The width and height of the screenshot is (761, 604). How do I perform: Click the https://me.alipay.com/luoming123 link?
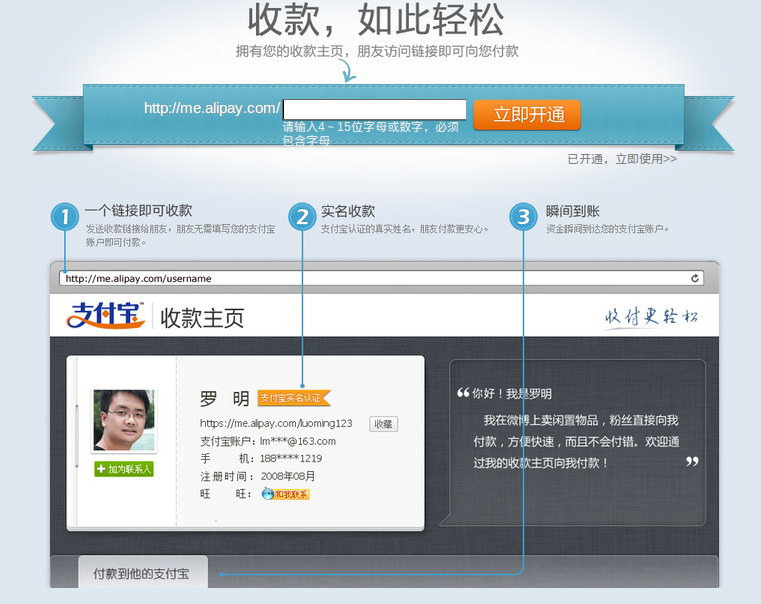[276, 423]
